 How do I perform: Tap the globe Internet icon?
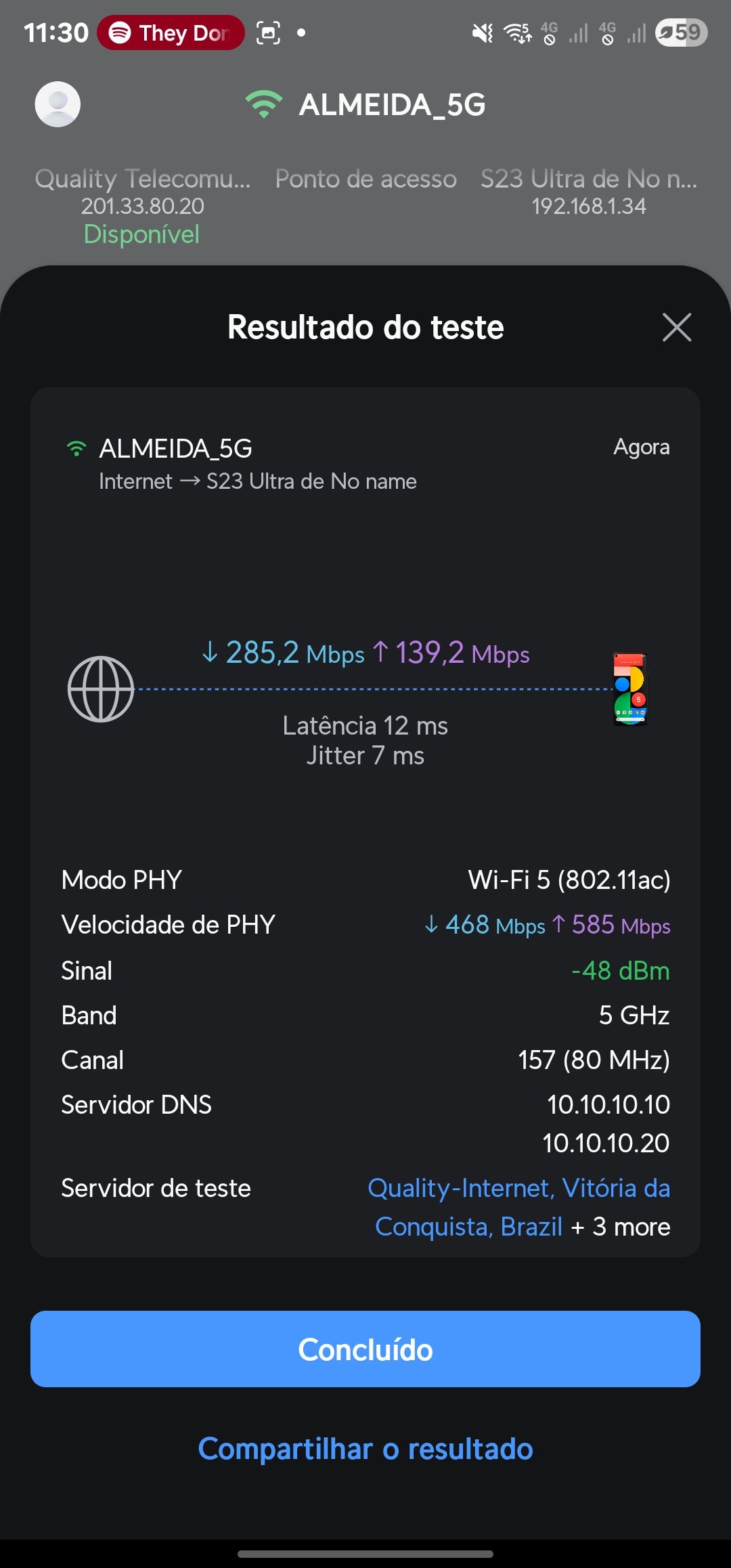point(101,689)
